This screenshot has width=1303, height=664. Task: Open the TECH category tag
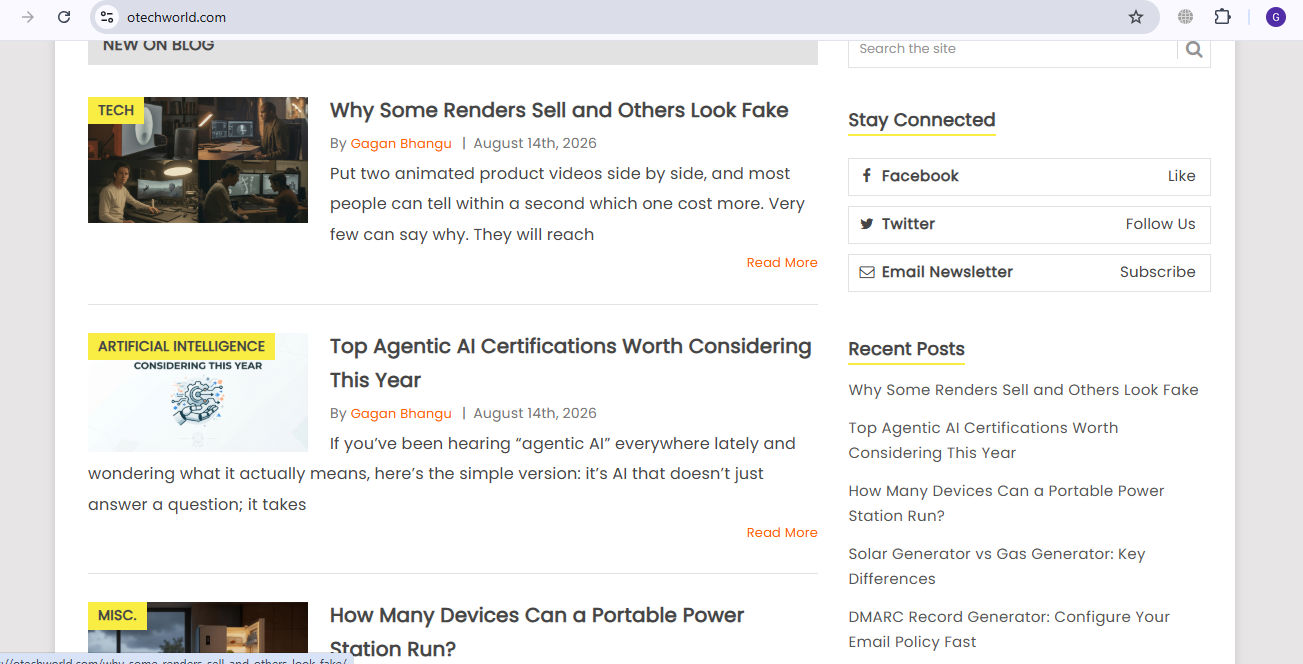116,110
